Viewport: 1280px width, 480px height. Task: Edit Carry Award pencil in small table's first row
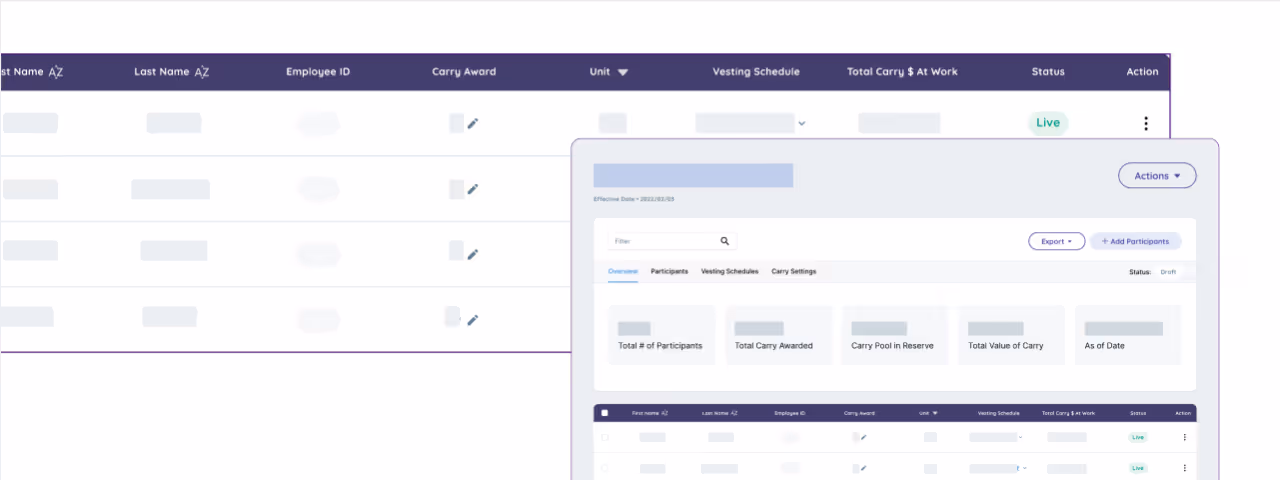(x=864, y=437)
